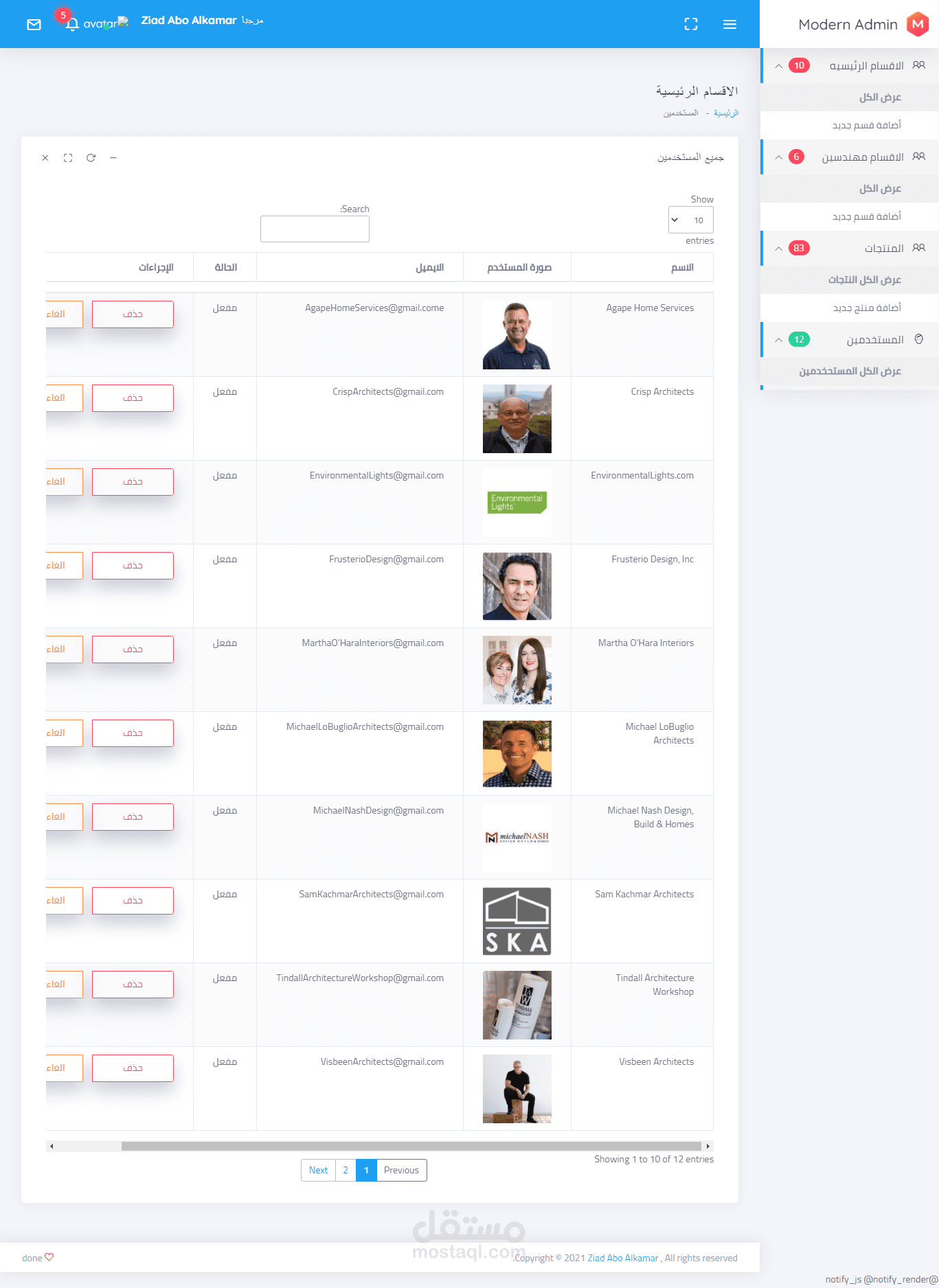939x1288 pixels.
Task: Focus the Search input field
Action: coord(315,229)
